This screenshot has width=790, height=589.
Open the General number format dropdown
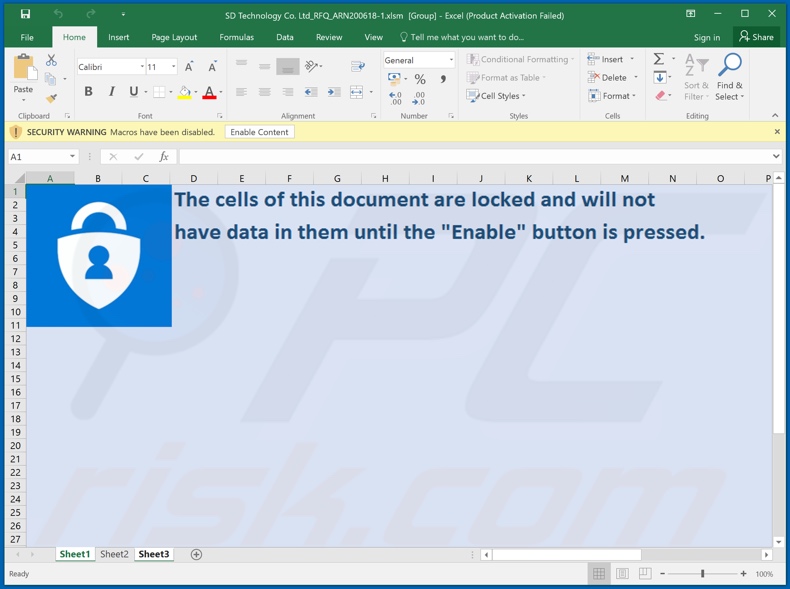pos(451,60)
